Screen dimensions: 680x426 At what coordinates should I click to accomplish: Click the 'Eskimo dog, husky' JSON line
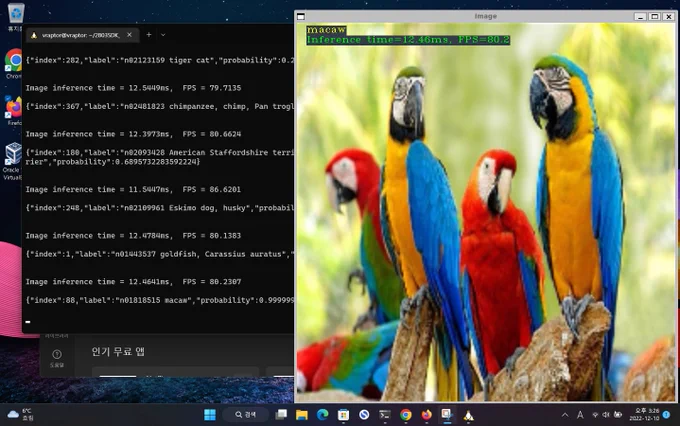159,208
